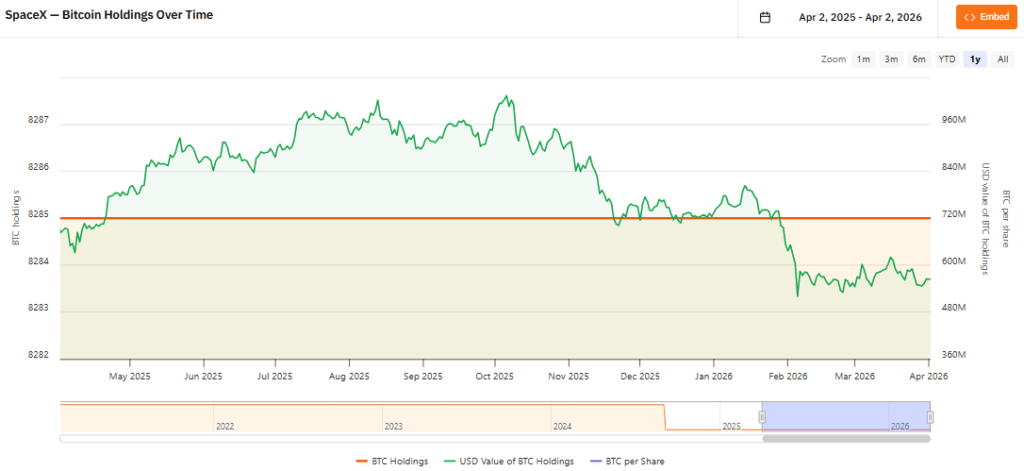Click the embed code brackets icon
The width and height of the screenshot is (1024, 471).
click(x=968, y=17)
